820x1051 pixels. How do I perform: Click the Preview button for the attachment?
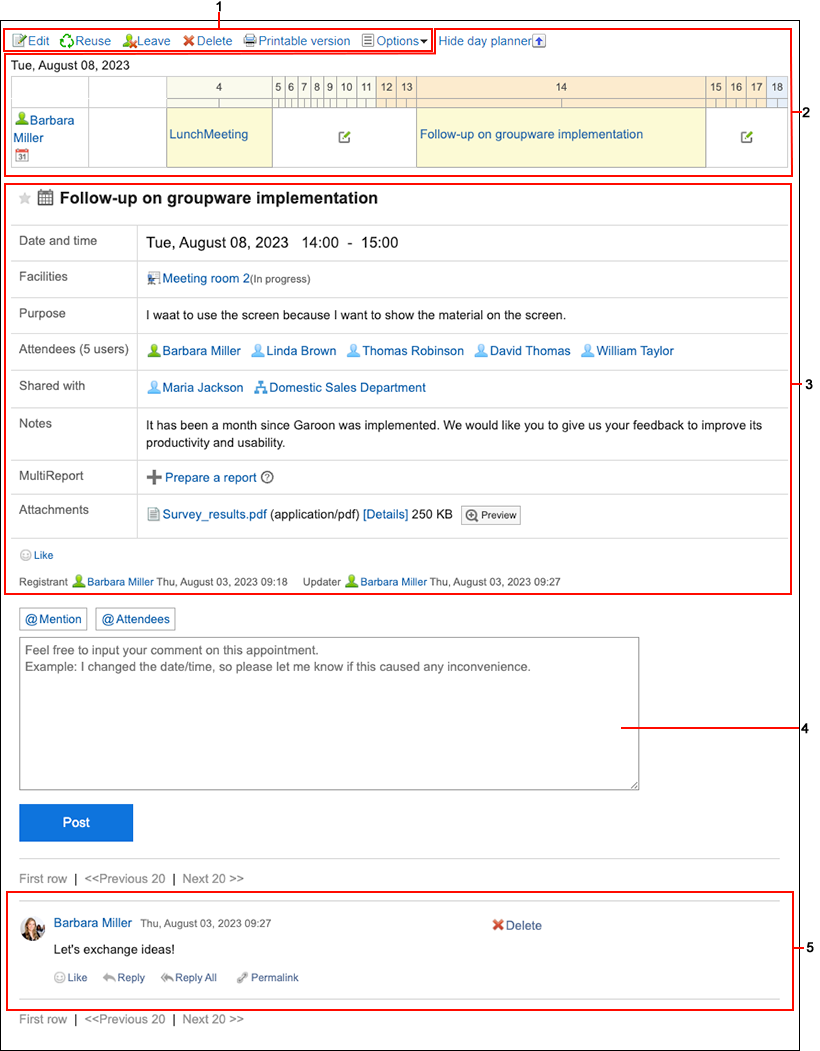[491, 515]
